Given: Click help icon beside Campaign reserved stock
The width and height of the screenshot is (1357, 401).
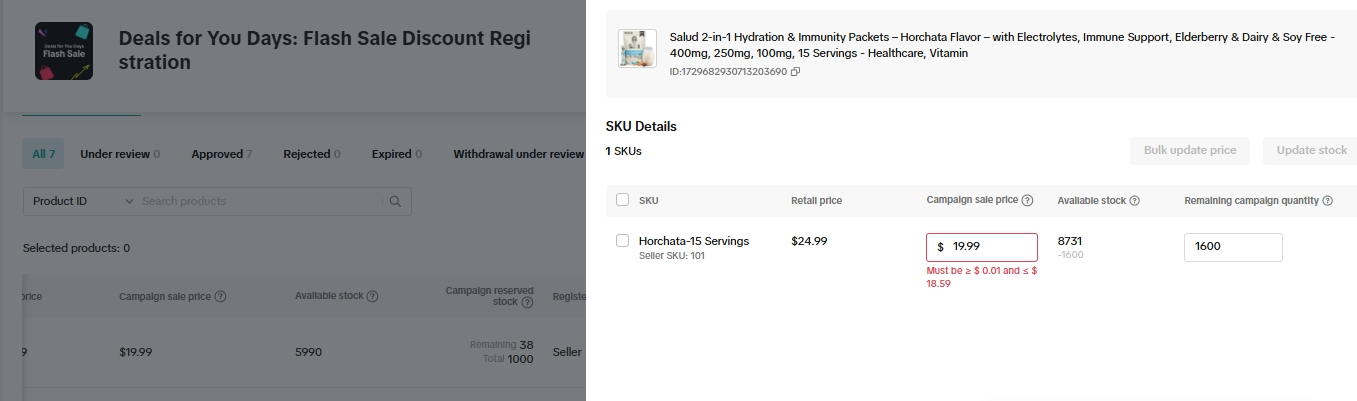Looking at the screenshot, I should click(x=525, y=301).
